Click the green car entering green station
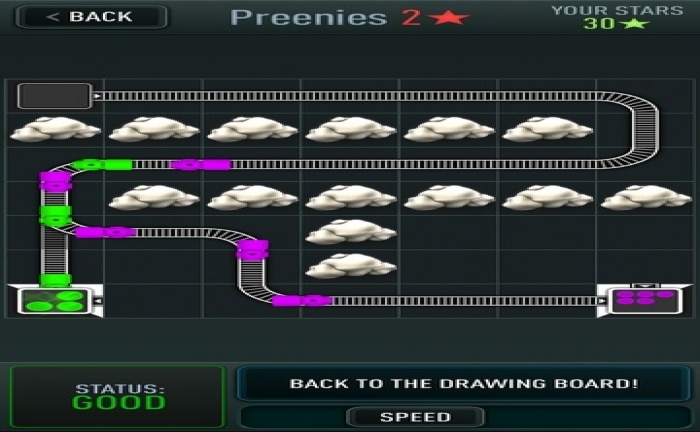 (55, 280)
